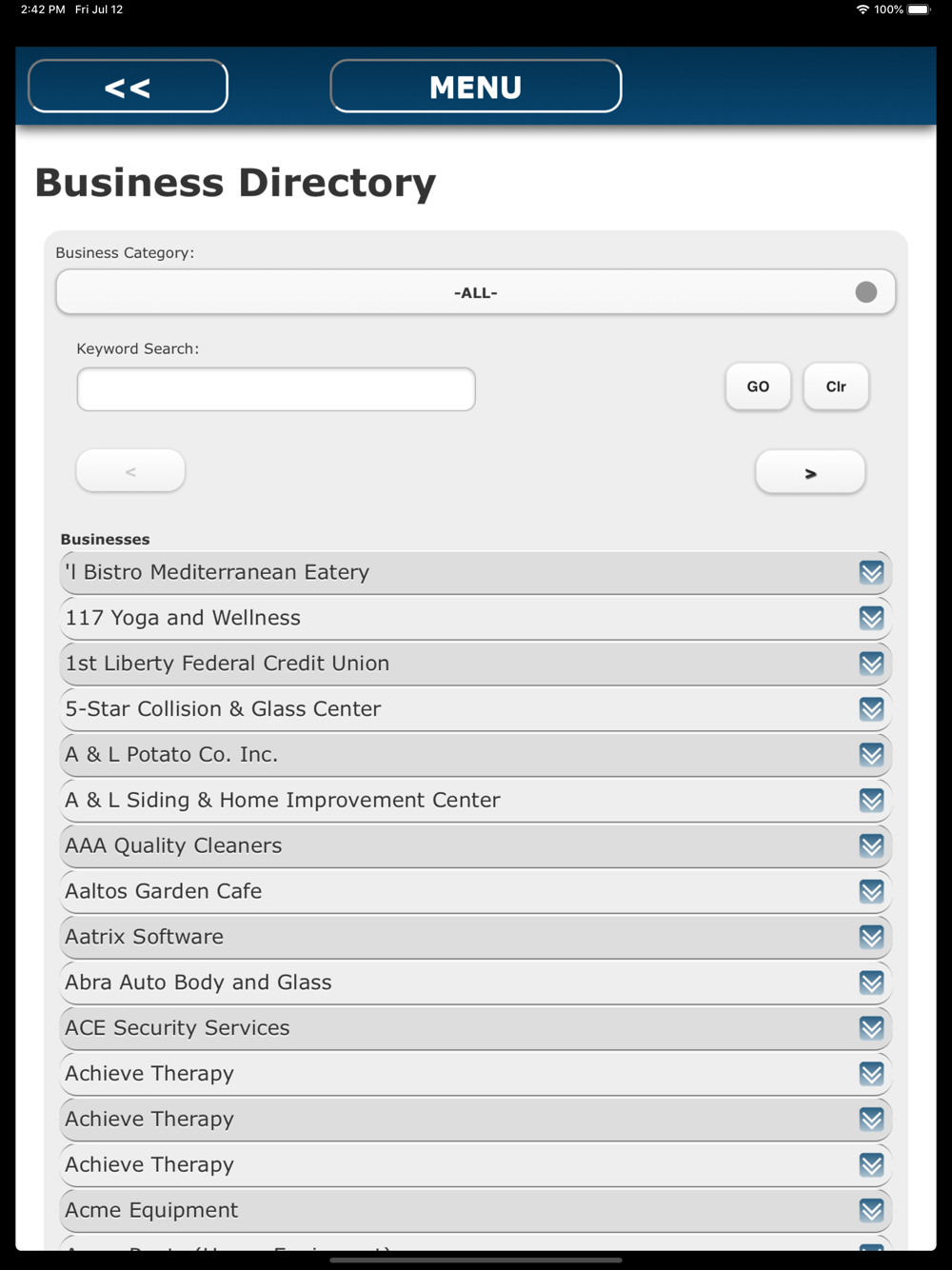Expand the ACE Security Services listing
The image size is (952, 1270).
tap(475, 1028)
